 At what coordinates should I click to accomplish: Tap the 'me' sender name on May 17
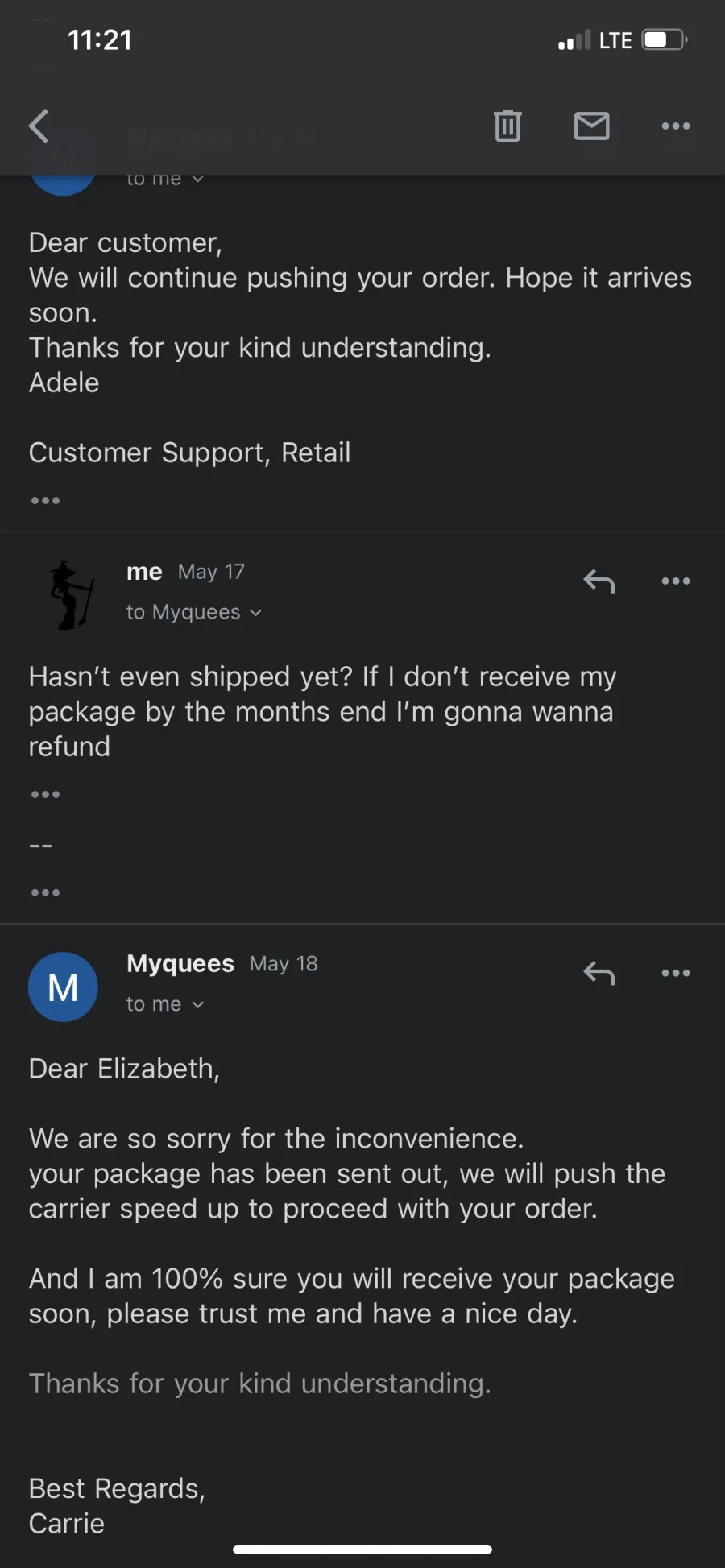(144, 572)
